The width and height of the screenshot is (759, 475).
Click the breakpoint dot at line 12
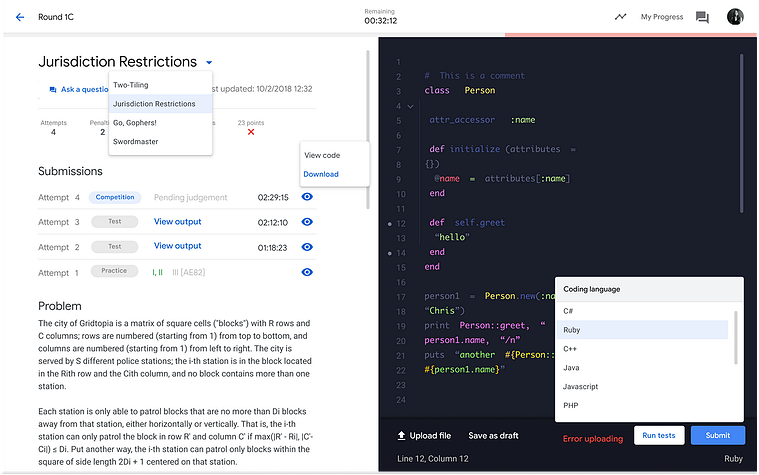pyautogui.click(x=390, y=224)
